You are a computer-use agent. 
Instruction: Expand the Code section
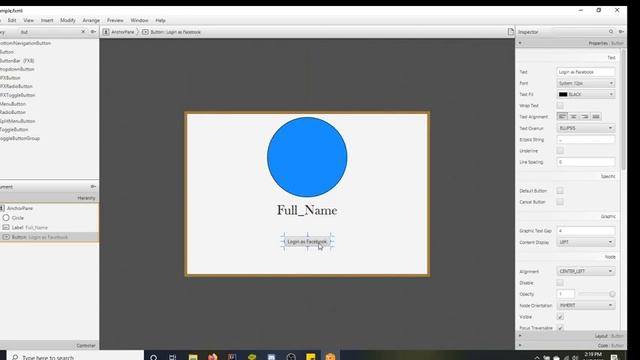(x=571, y=345)
